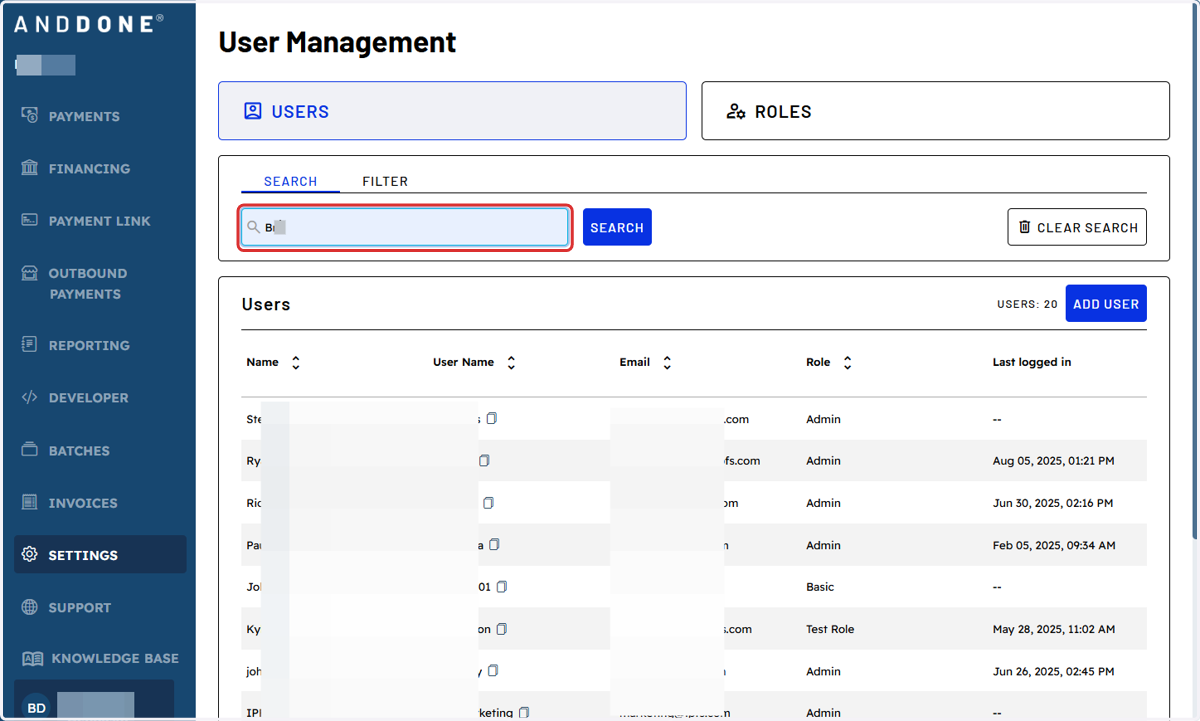
Task: Copy username in Jun 26, 2025 row
Action: (493, 671)
